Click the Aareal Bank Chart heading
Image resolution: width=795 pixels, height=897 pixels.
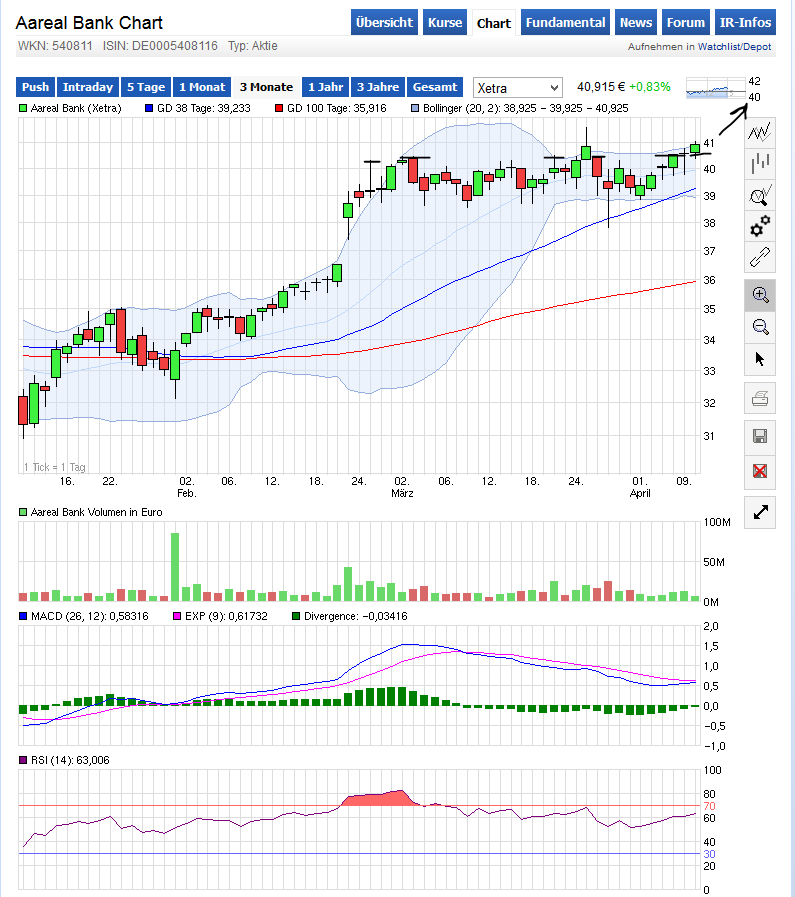89,23
